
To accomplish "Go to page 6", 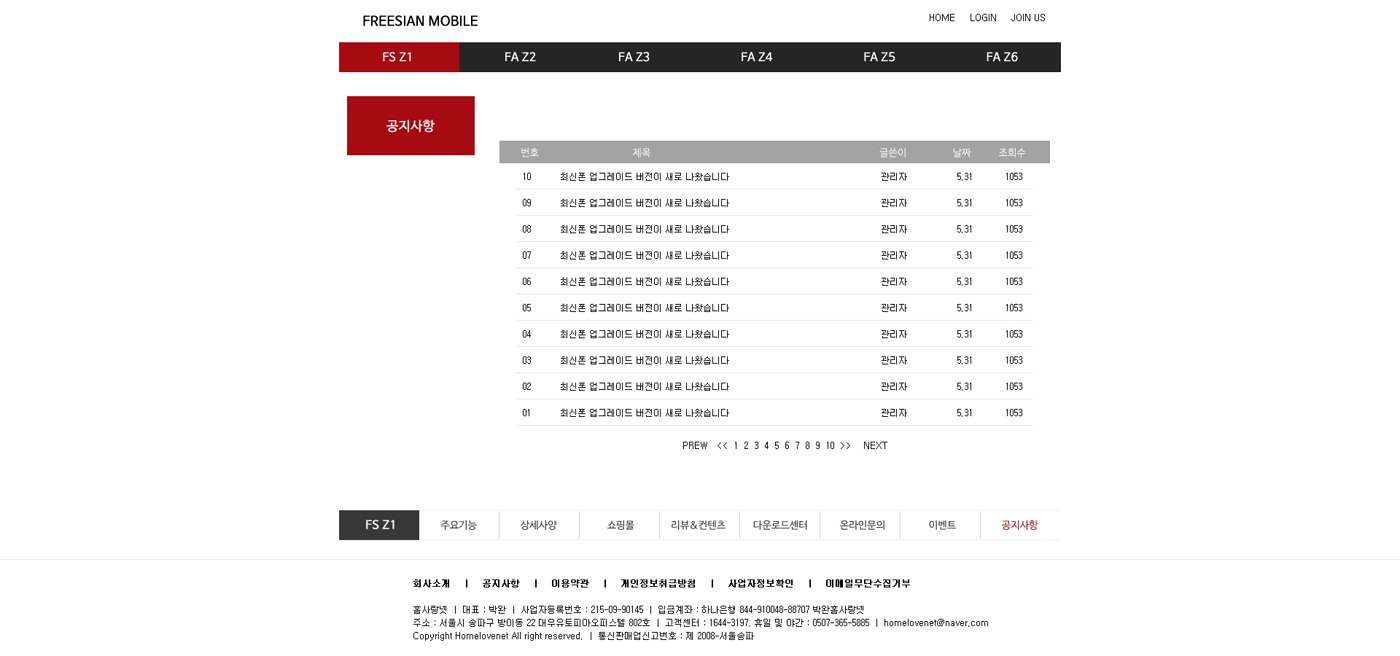I will coord(787,446).
